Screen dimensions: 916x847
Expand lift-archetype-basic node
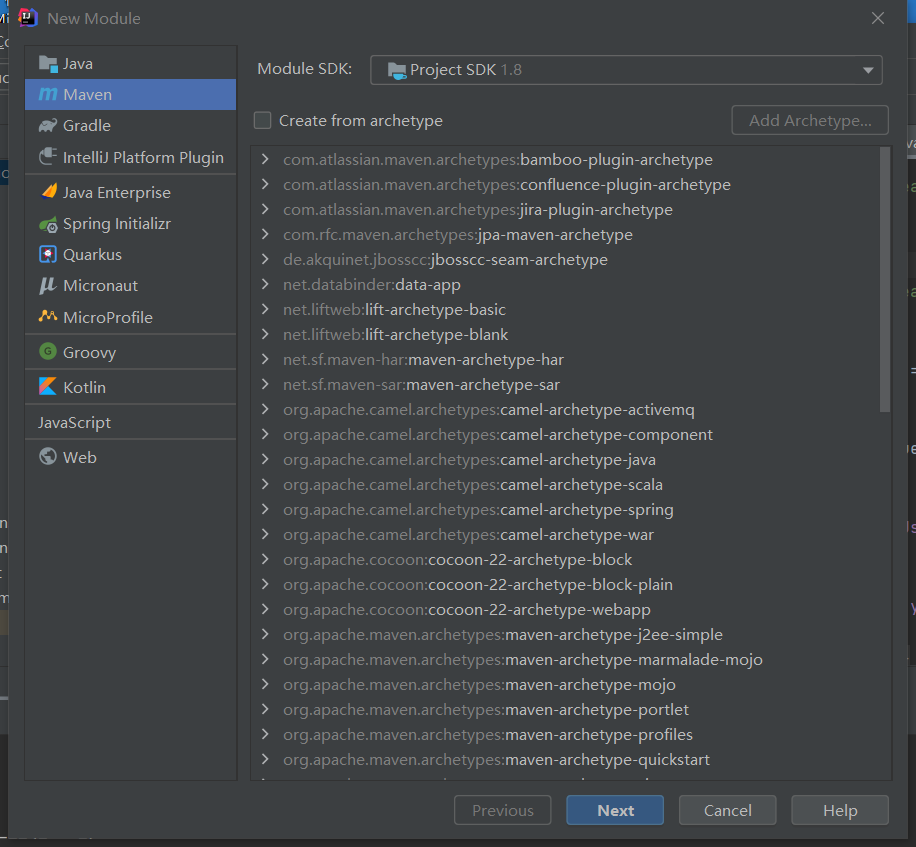pos(265,309)
